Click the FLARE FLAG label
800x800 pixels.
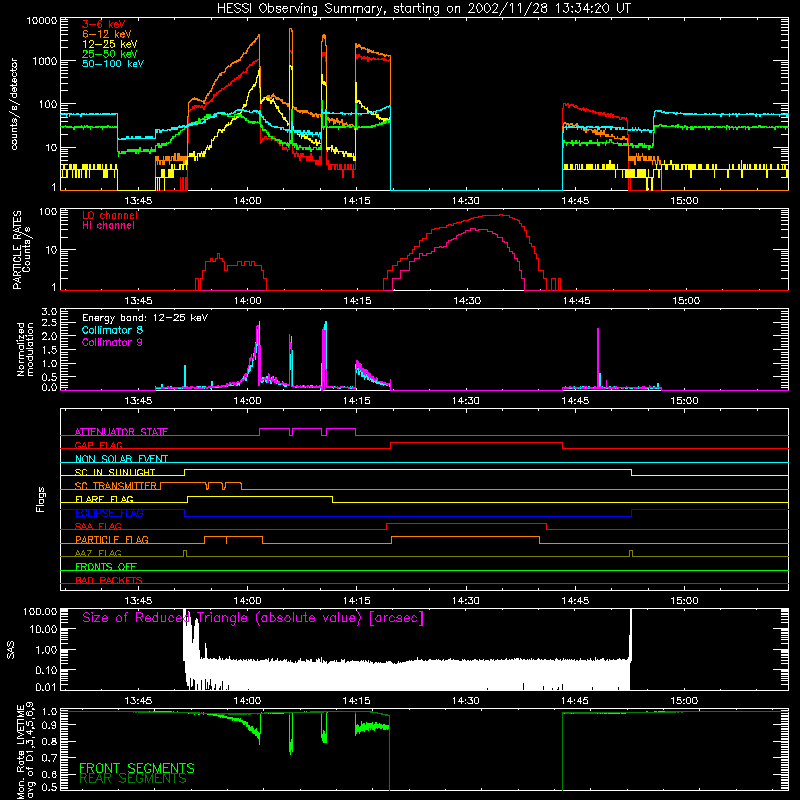[x=104, y=499]
